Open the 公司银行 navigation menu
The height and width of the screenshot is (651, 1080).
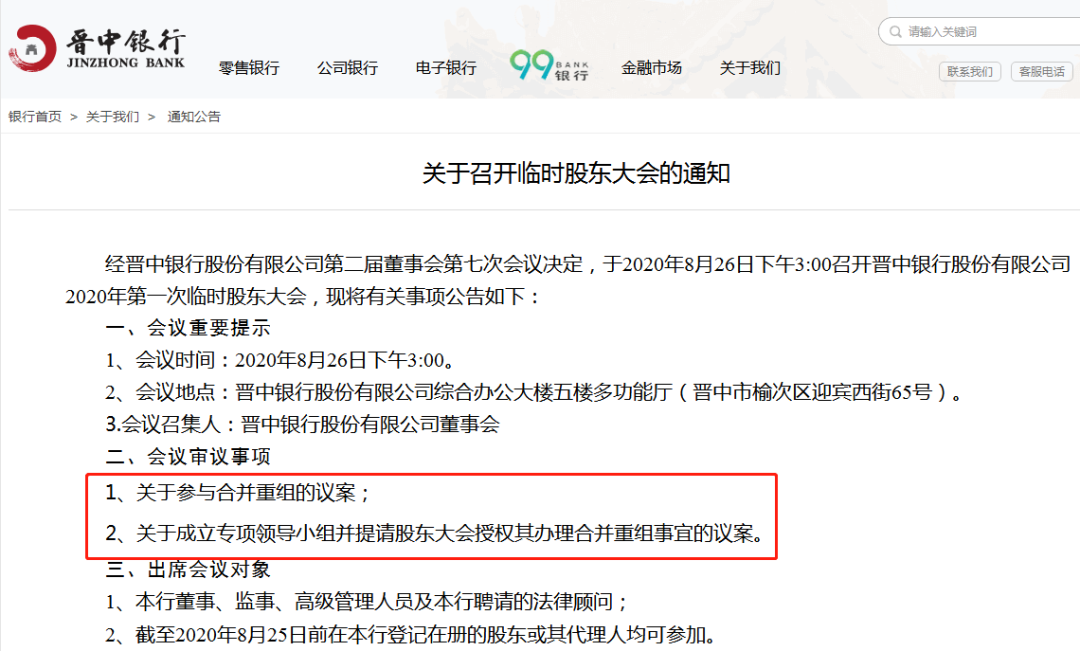(x=347, y=68)
